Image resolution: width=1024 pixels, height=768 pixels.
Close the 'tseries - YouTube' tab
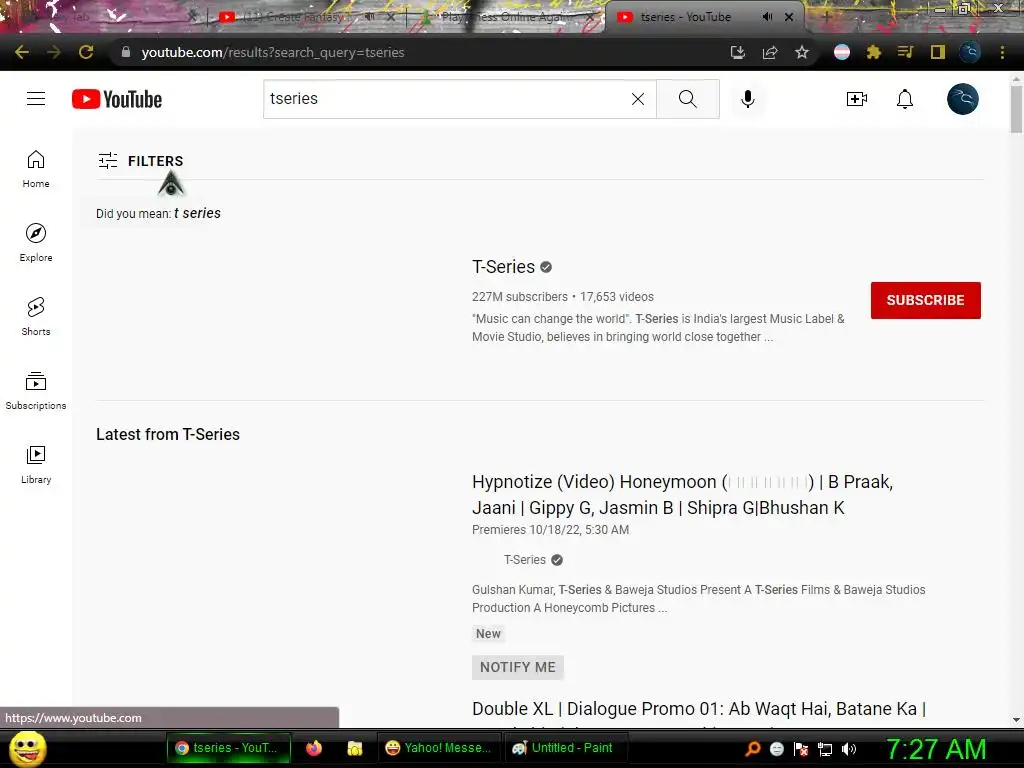[789, 17]
